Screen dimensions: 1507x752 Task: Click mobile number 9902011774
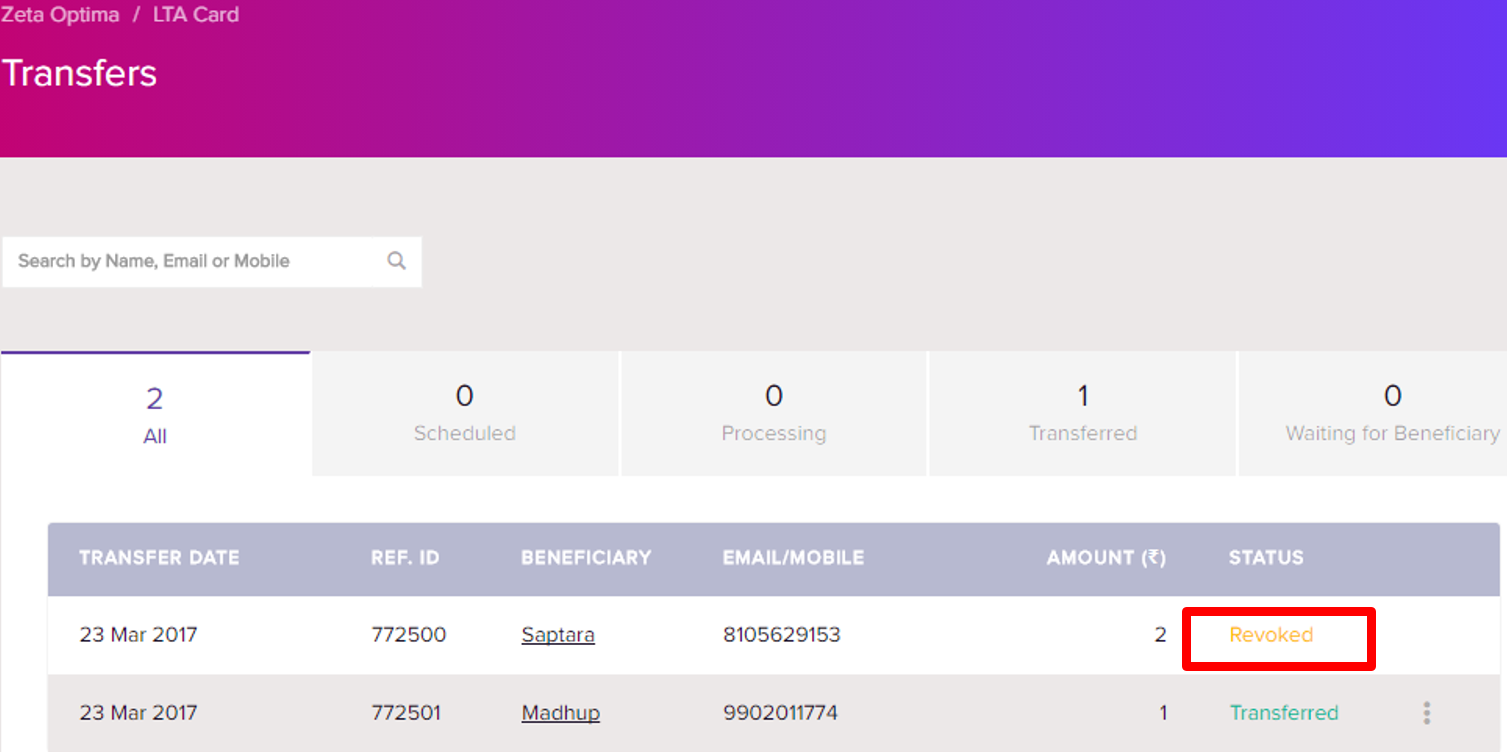coord(780,713)
